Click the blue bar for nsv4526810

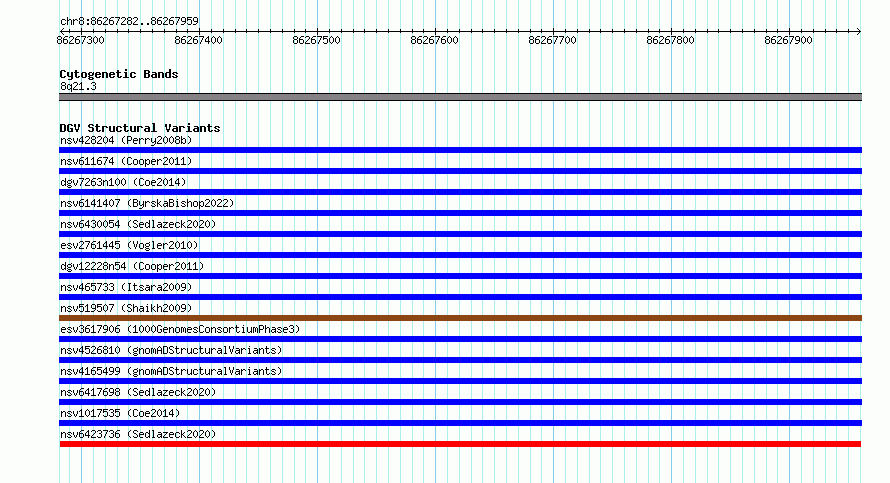tap(460, 360)
